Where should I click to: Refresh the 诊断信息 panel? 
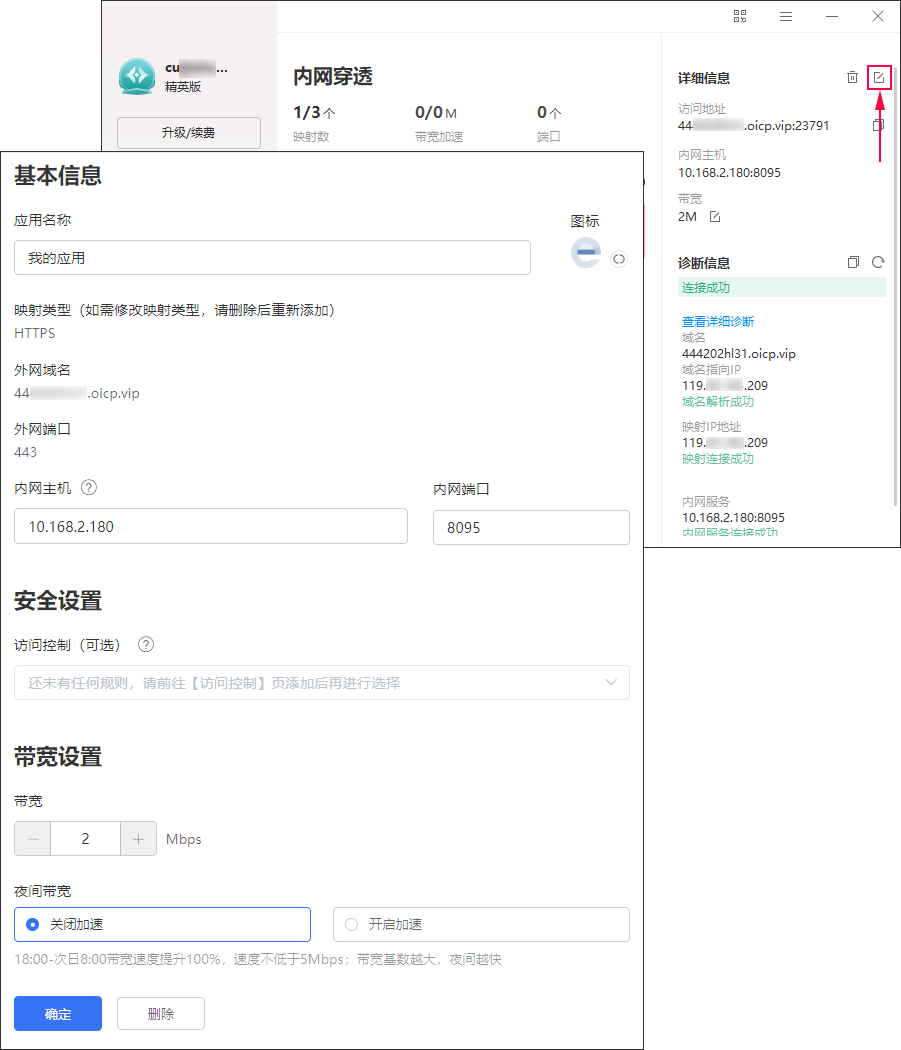point(878,262)
